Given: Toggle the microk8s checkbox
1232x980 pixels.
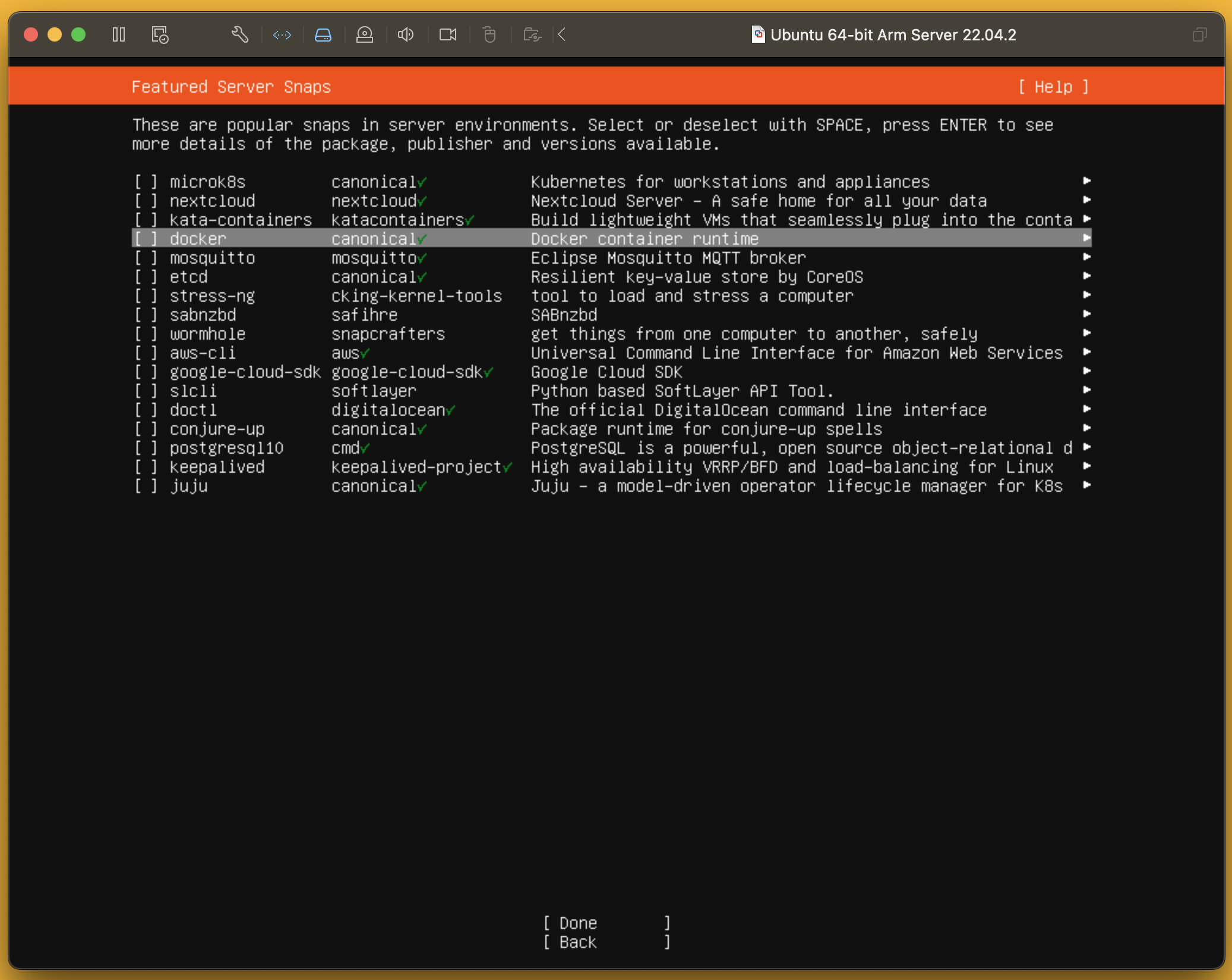Looking at the screenshot, I should (146, 182).
